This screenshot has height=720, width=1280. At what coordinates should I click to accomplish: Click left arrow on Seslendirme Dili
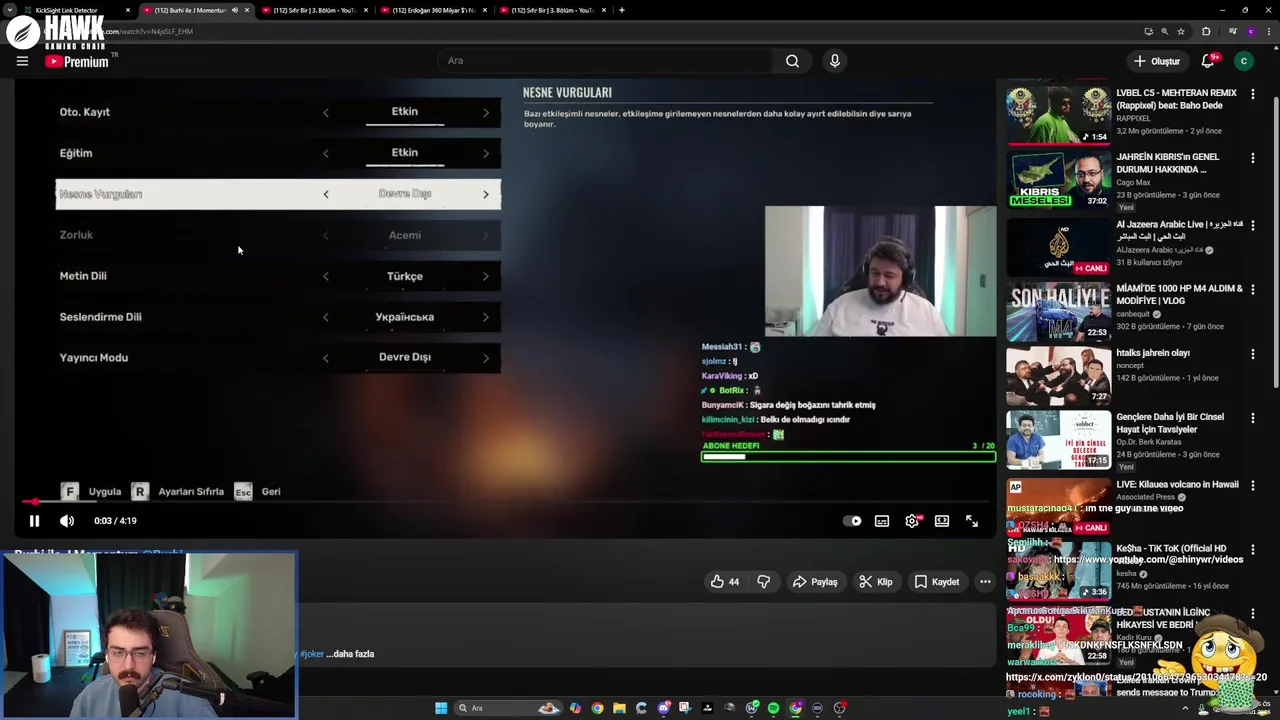pyautogui.click(x=325, y=318)
